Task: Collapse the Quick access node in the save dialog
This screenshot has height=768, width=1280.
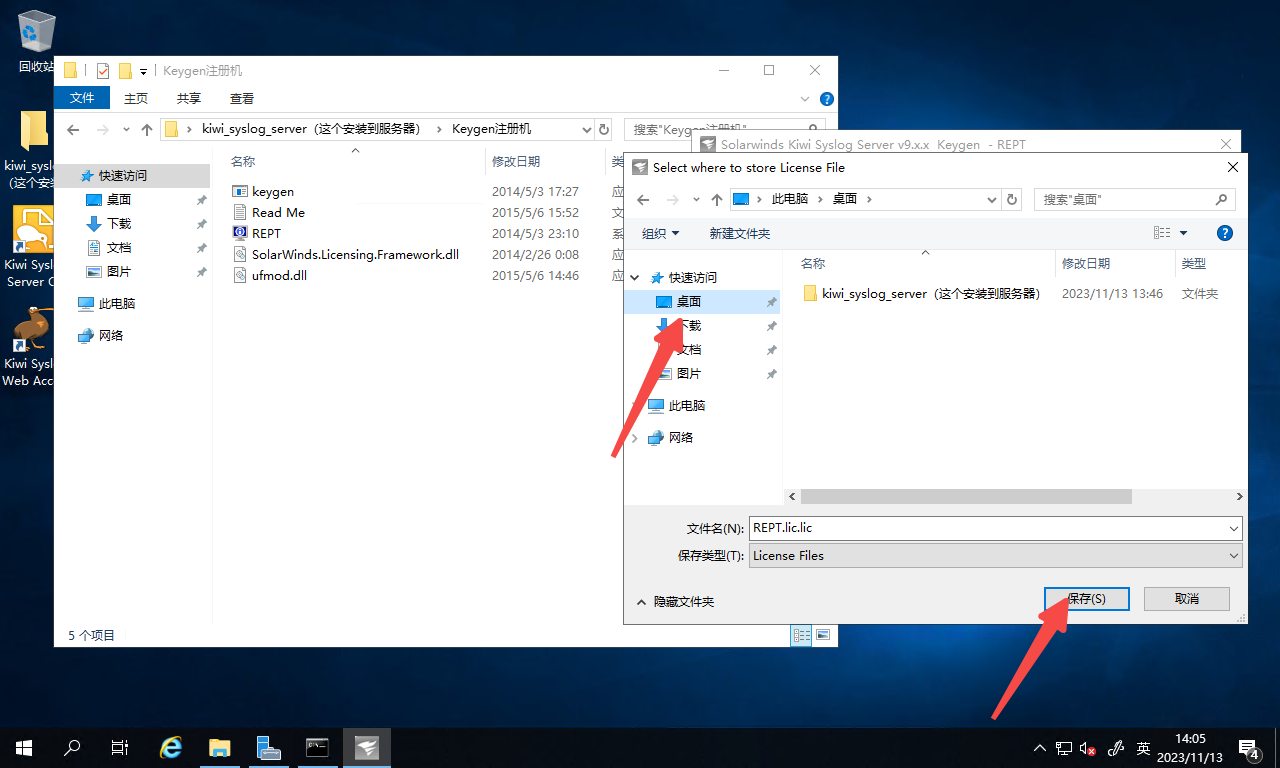Action: [x=636, y=277]
